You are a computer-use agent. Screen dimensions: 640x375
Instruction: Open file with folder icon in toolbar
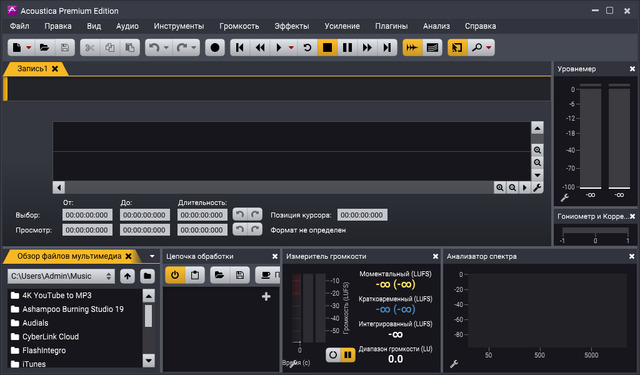(44, 48)
